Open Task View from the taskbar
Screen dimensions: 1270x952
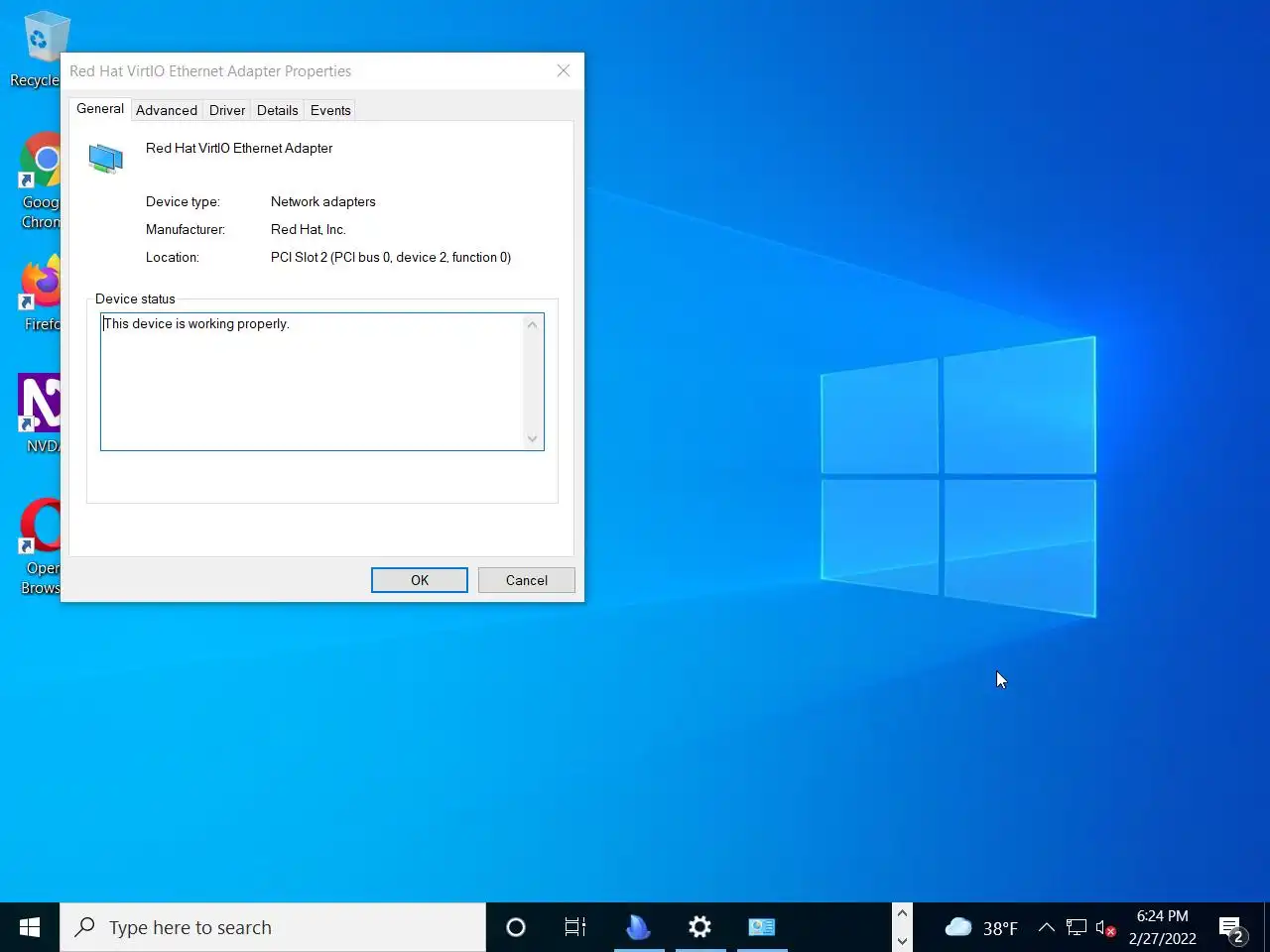coord(575,927)
